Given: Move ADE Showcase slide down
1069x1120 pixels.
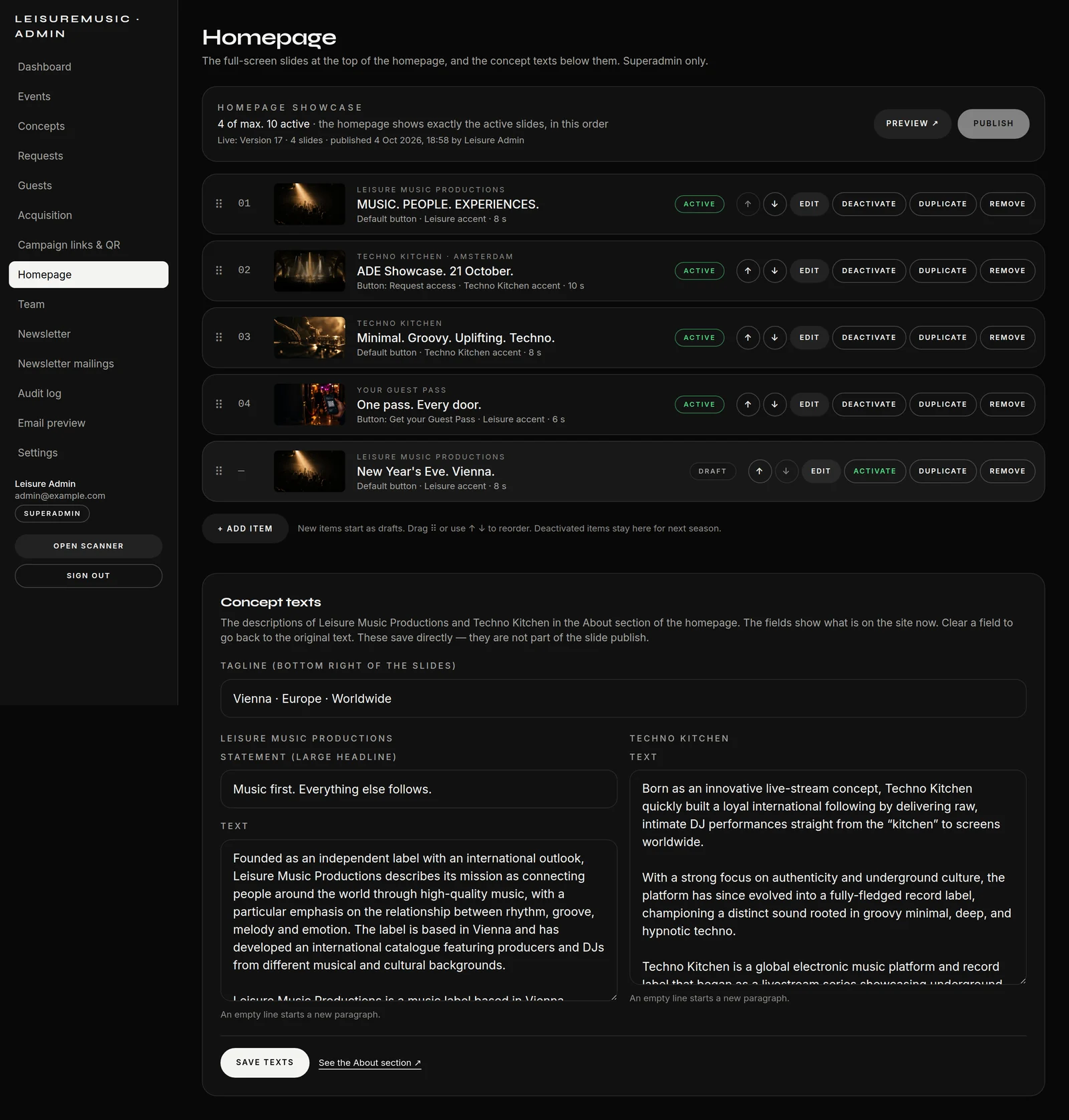Looking at the screenshot, I should tap(774, 270).
